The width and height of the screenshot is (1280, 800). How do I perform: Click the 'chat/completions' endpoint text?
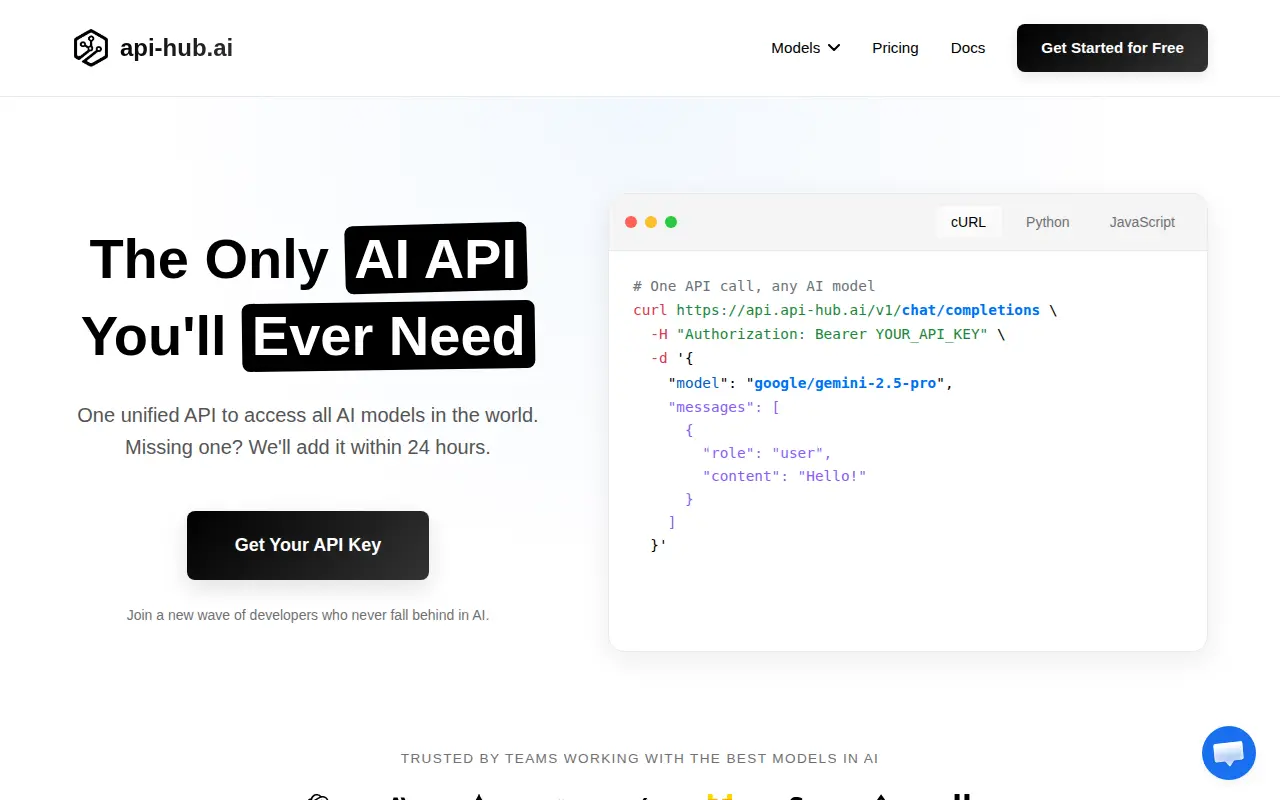pos(971,310)
